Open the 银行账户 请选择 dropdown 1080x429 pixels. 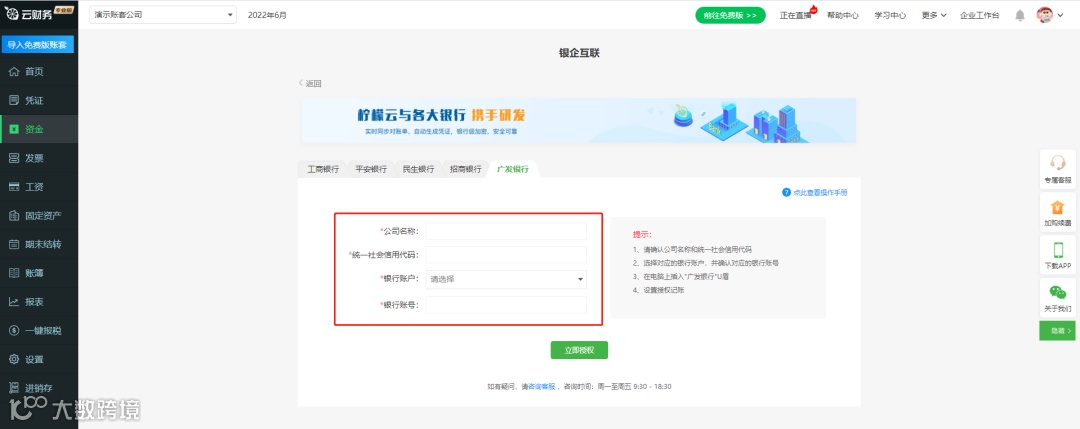[506, 279]
